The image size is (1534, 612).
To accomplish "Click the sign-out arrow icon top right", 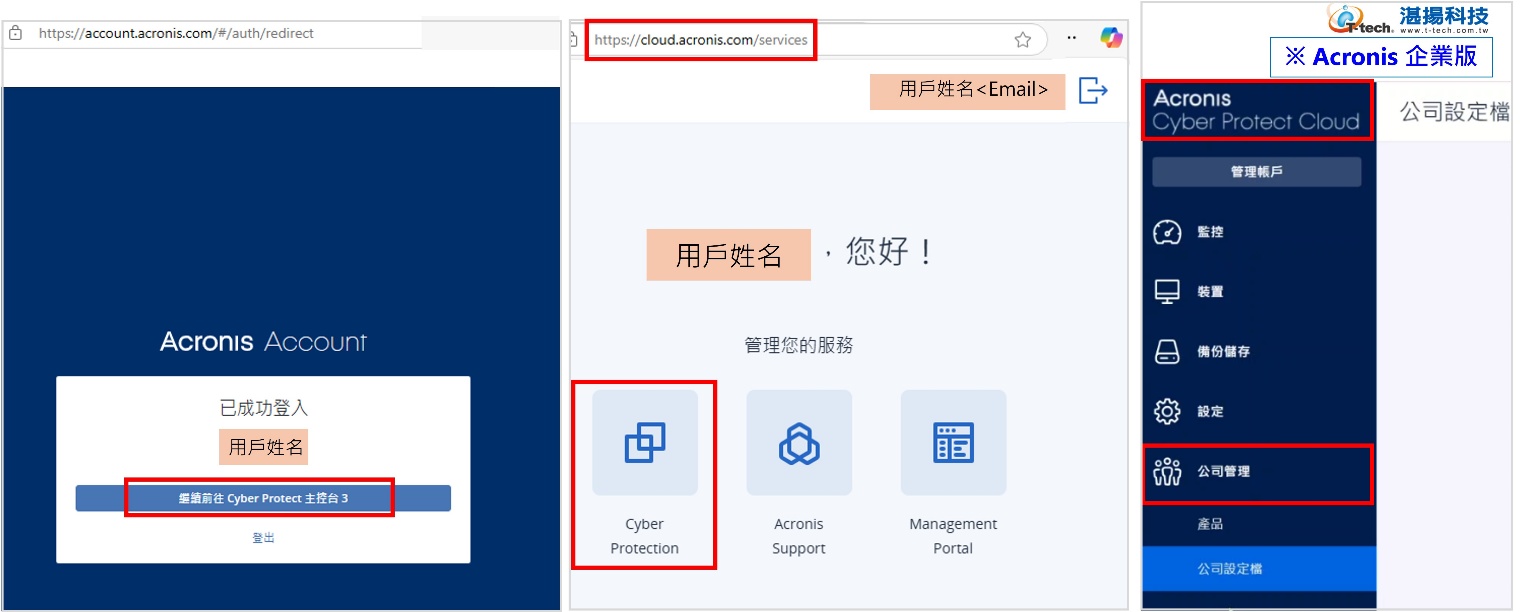I will (1093, 91).
